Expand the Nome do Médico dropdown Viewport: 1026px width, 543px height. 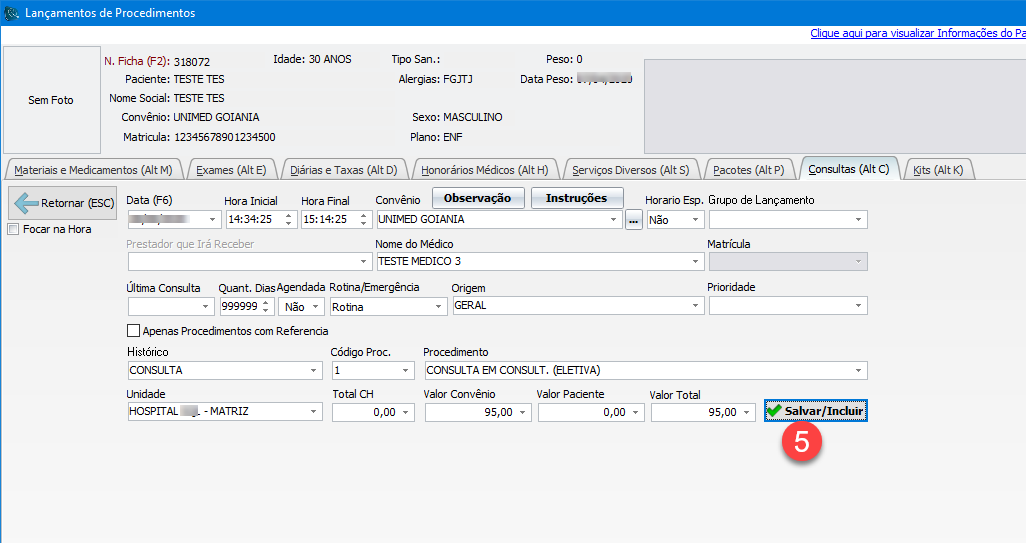click(x=696, y=262)
